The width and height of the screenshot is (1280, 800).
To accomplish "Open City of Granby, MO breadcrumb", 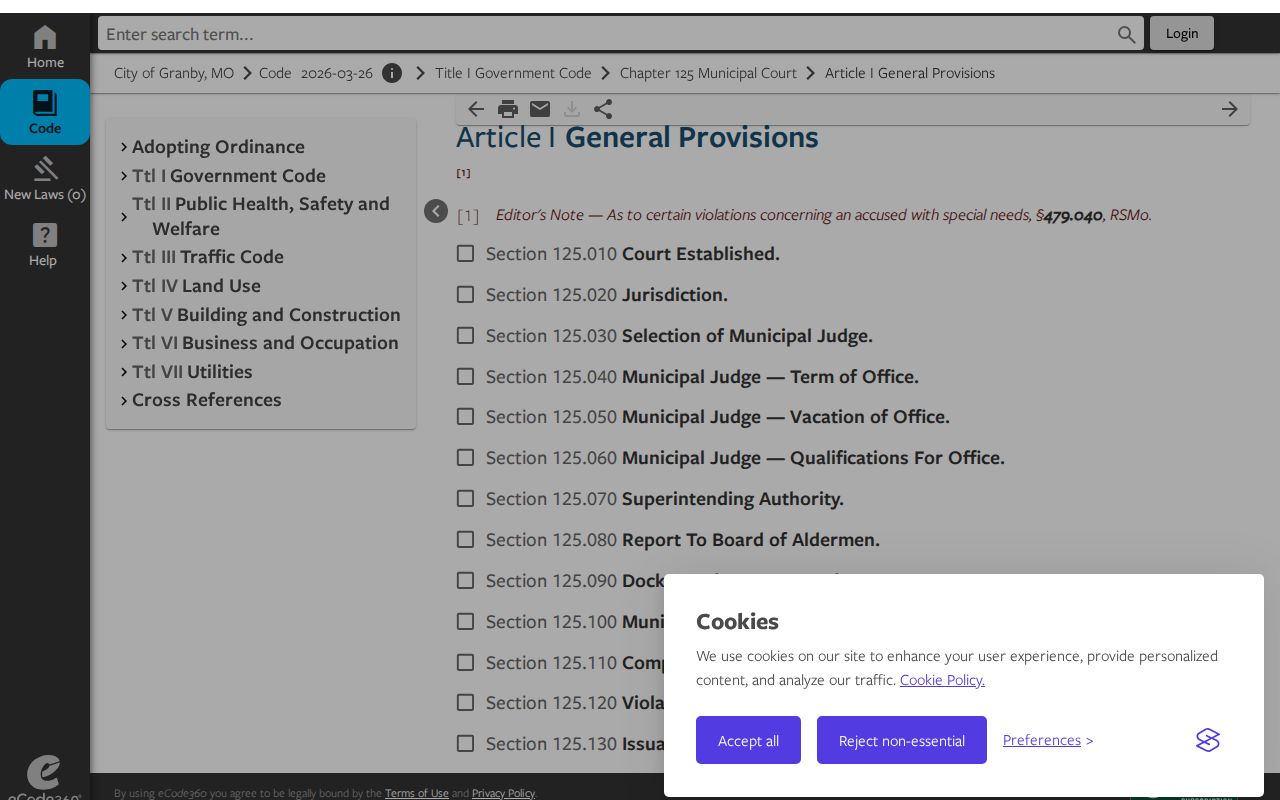I will pos(174,73).
